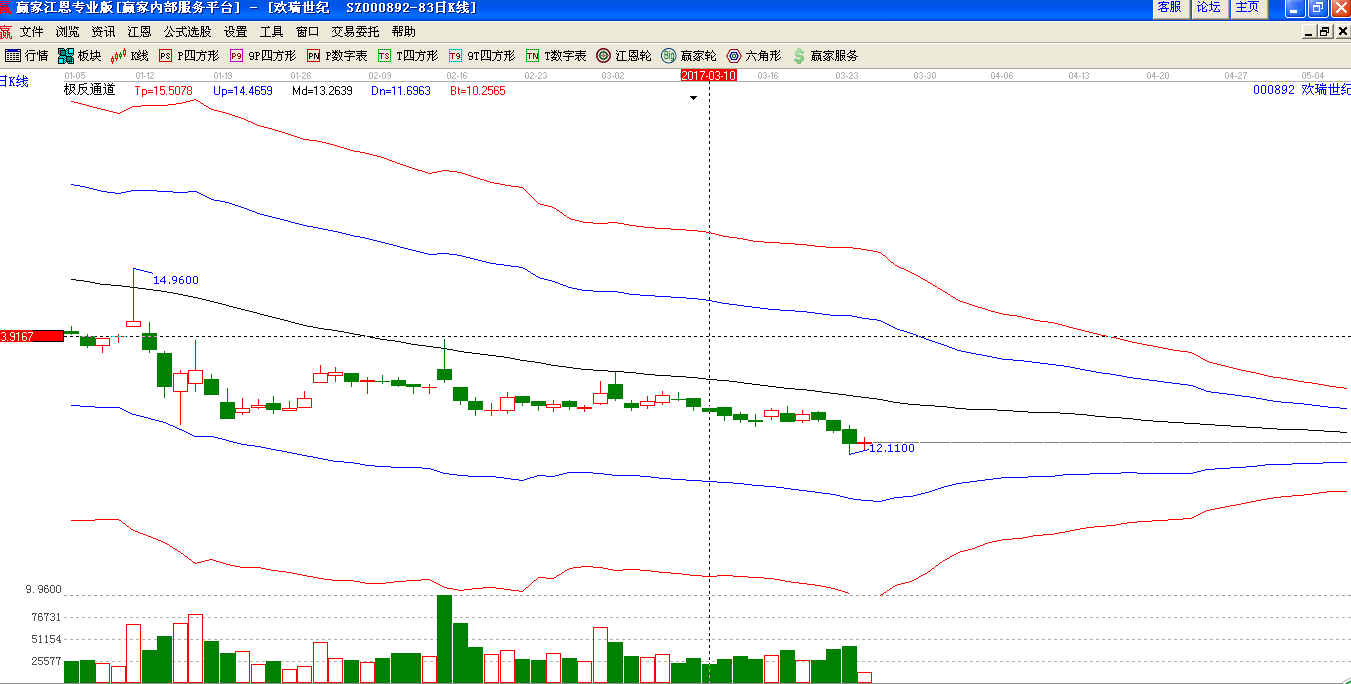The width and height of the screenshot is (1351, 684).
Task: Restore the inner chart window
Action: [x=1325, y=32]
